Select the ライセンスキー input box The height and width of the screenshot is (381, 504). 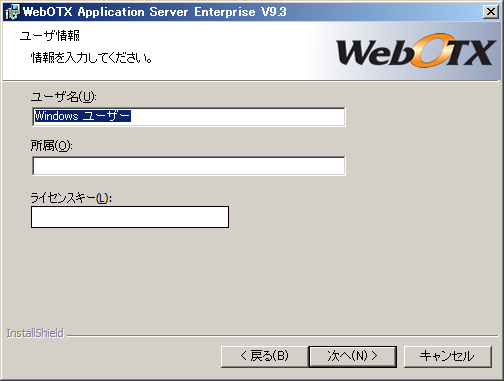point(130,217)
